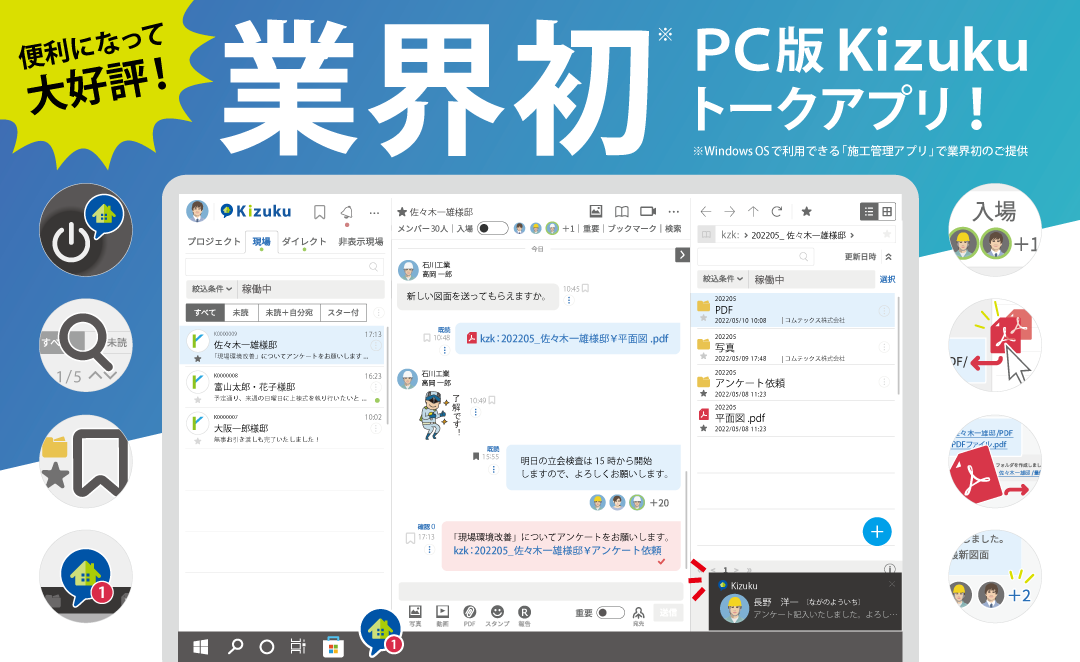The image size is (1080, 662).
Task: Click the notification bell icon at the top
Action: tap(347, 214)
